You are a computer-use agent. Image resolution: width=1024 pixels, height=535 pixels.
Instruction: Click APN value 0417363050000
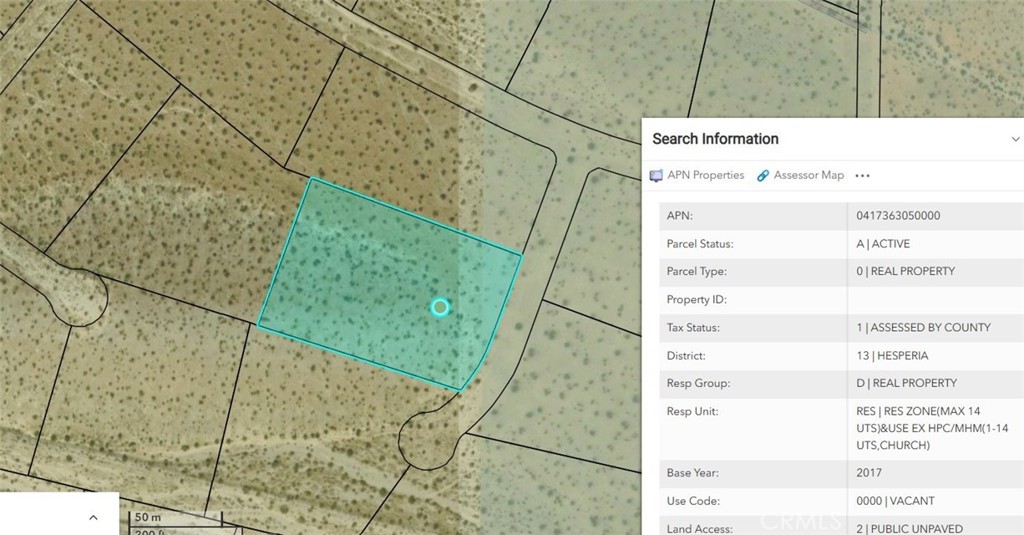(x=898, y=216)
